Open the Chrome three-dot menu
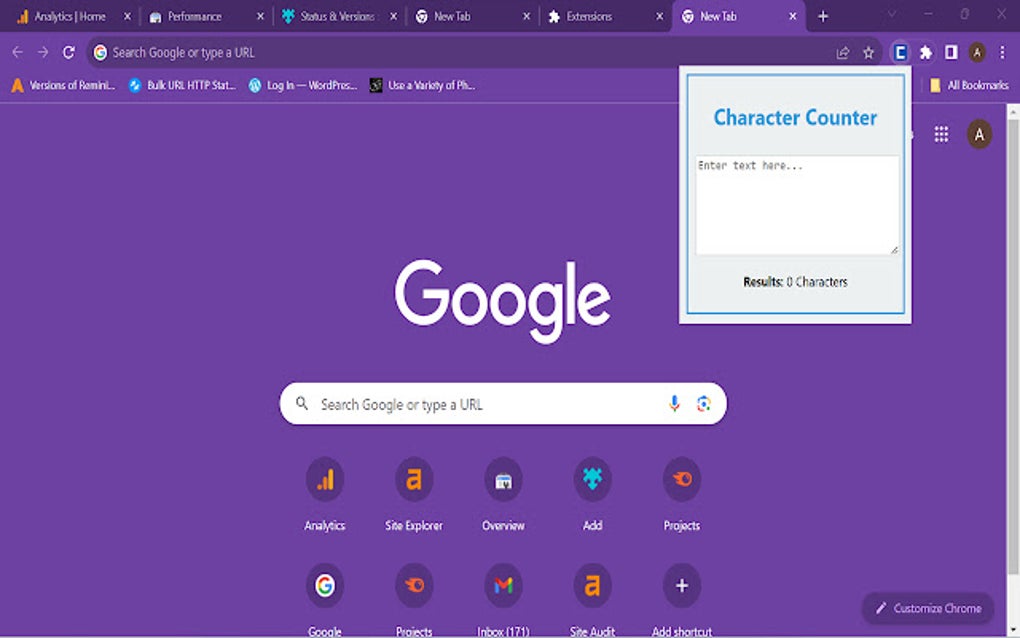This screenshot has width=1020, height=638. (x=1003, y=52)
